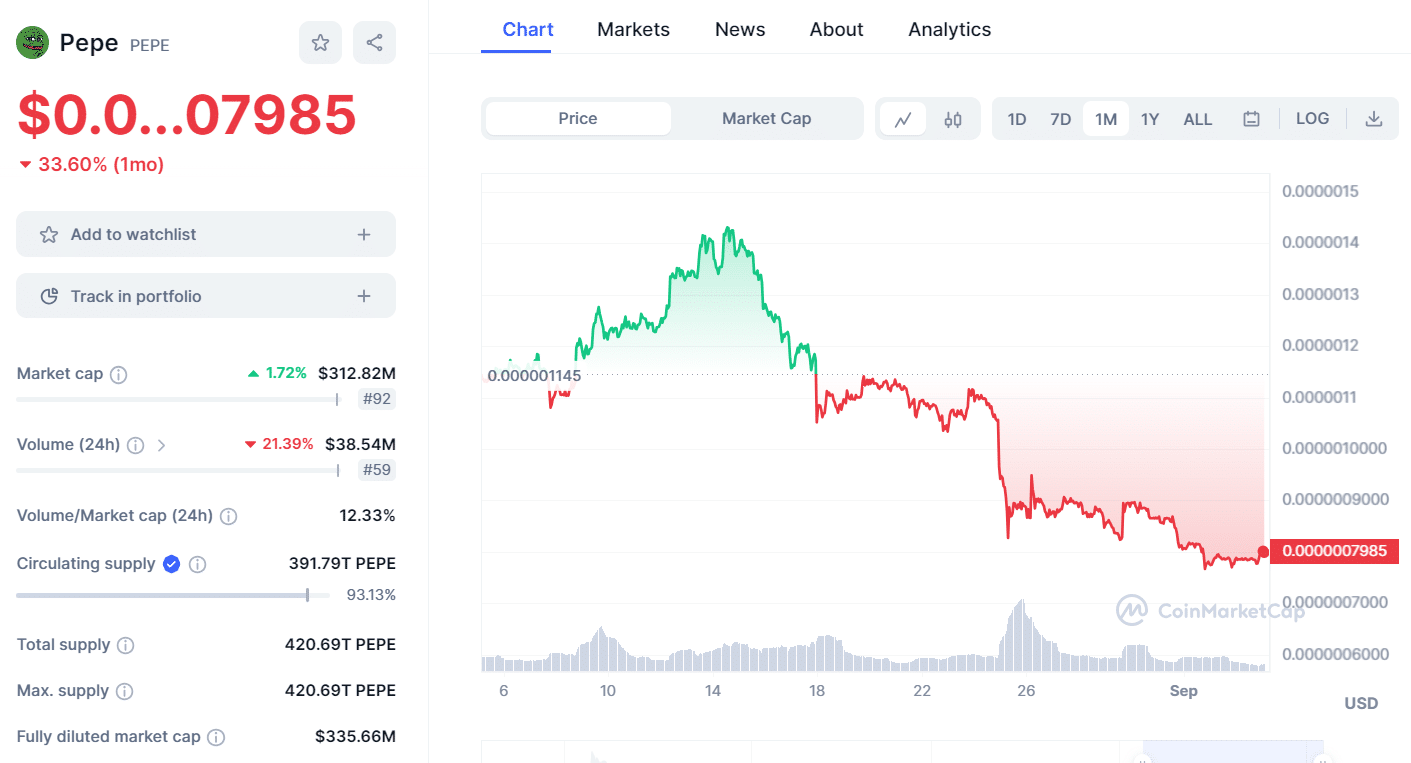The width and height of the screenshot is (1411, 763).
Task: Click the 33.60% (1mo) price change
Action: click(x=91, y=165)
